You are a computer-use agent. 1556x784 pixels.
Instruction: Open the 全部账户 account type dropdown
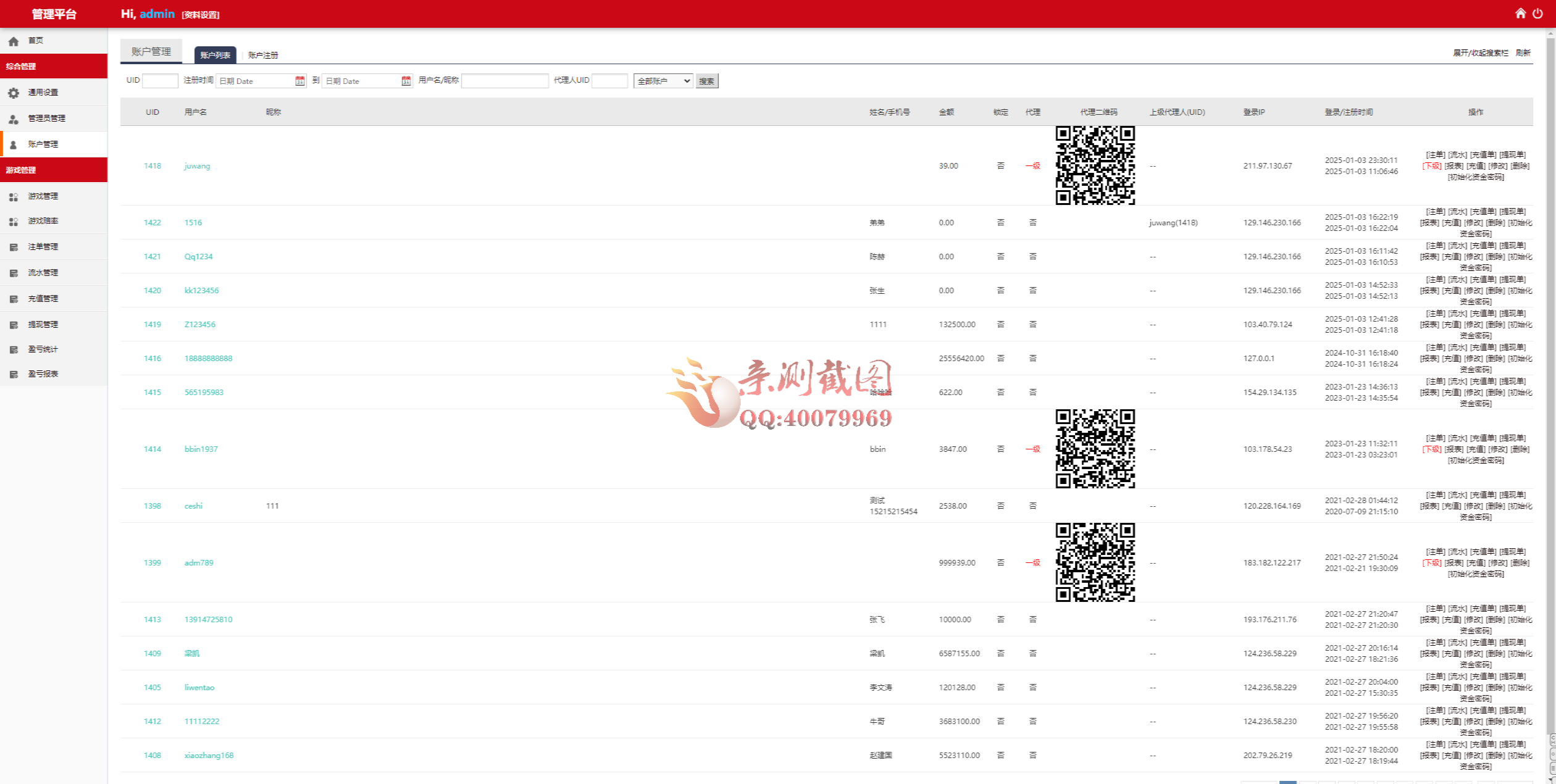pos(663,81)
